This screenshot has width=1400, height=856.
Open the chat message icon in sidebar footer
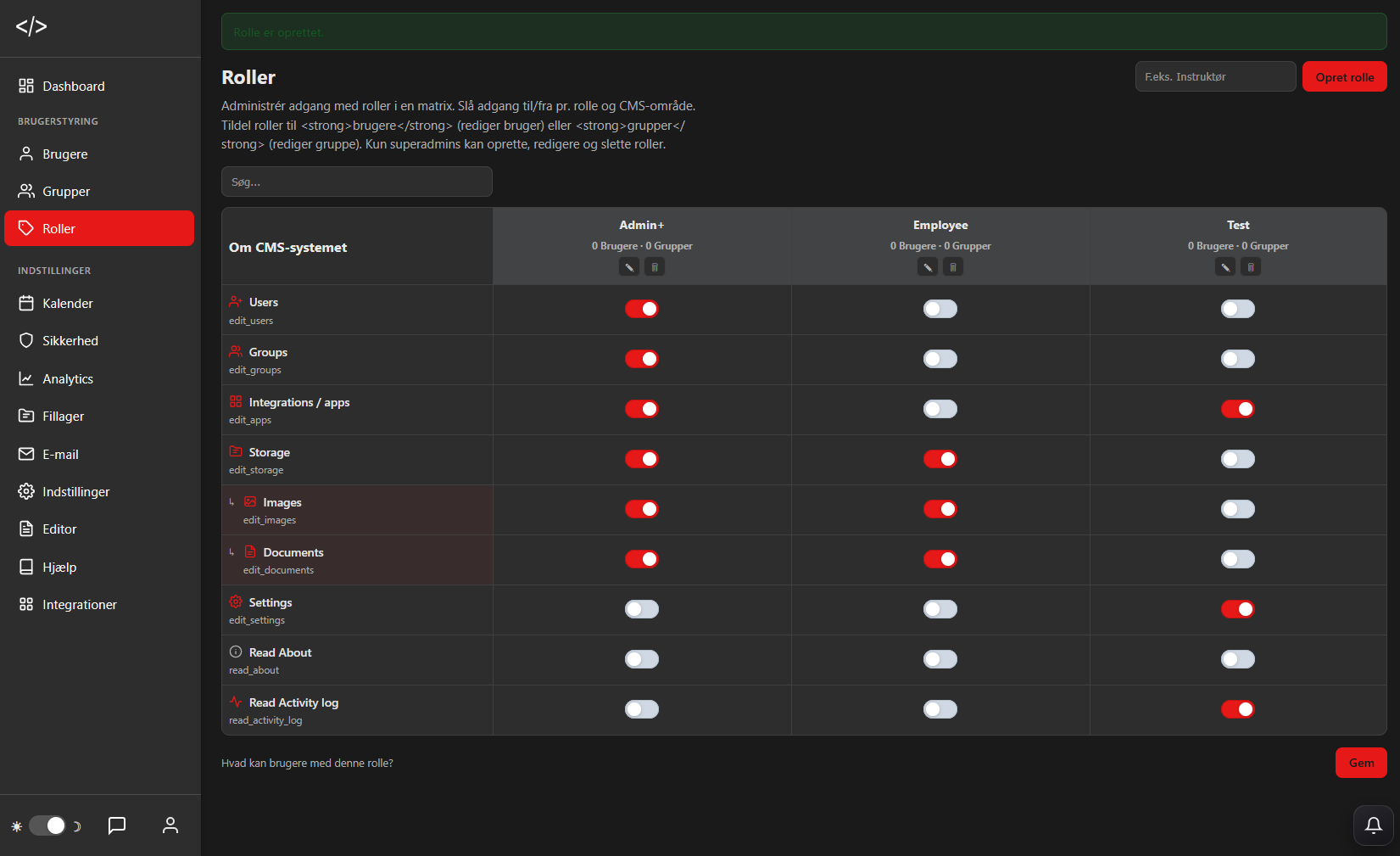pyautogui.click(x=117, y=825)
